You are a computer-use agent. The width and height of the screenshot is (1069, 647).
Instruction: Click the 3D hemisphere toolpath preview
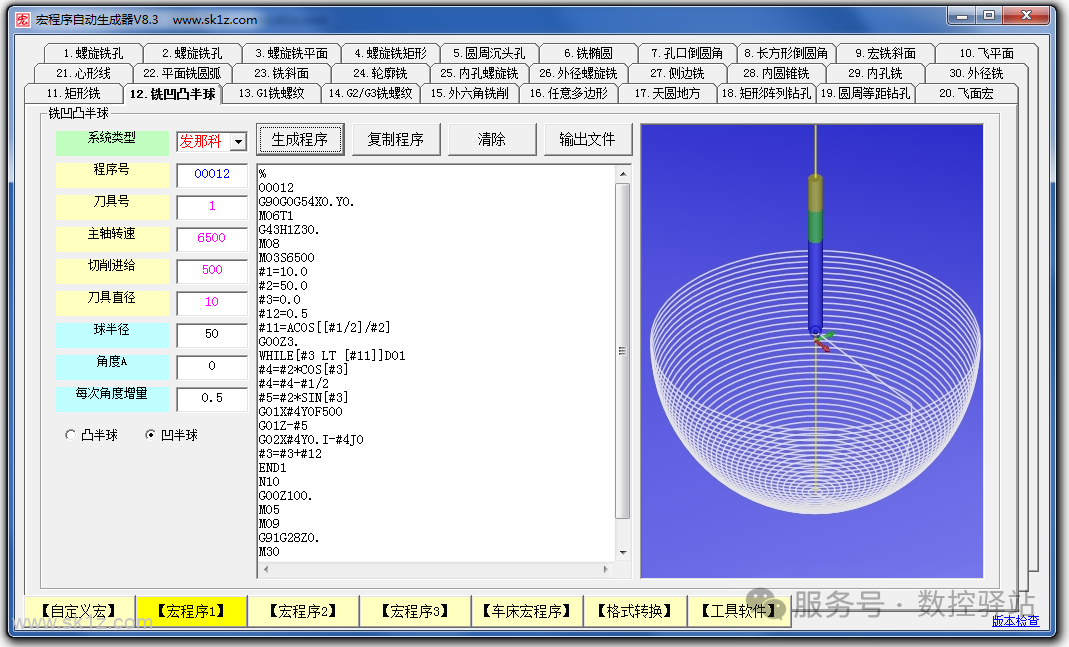tap(812, 351)
